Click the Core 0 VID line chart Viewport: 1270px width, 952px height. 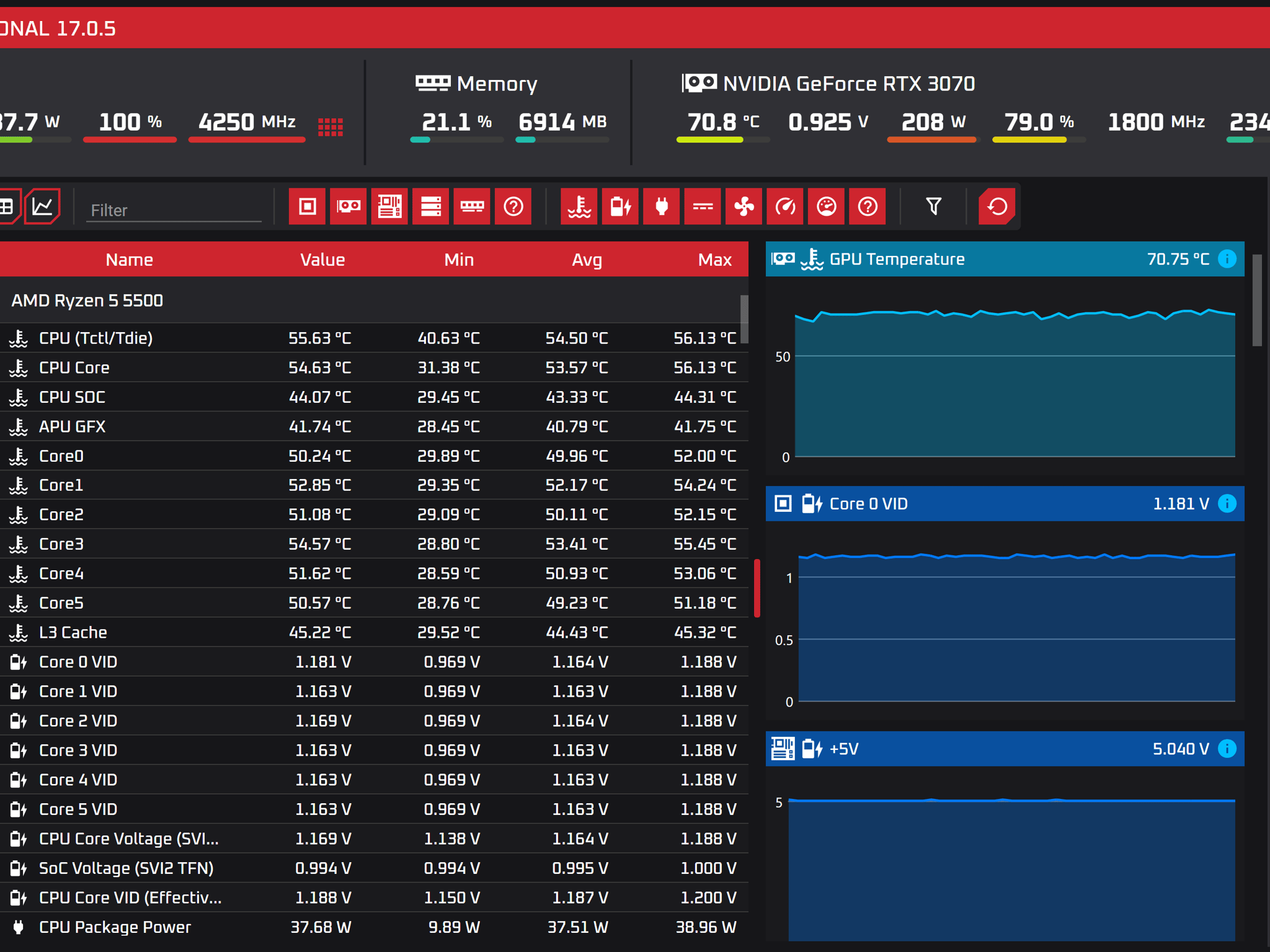click(x=1016, y=627)
